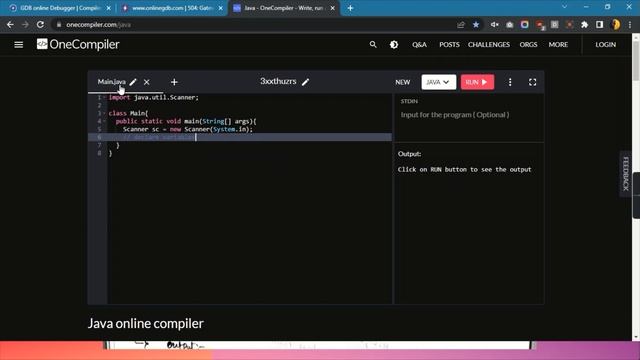Image resolution: width=640 pixels, height=360 pixels.
Task: Click the import java.util.Scanner line
Action: coord(153,98)
